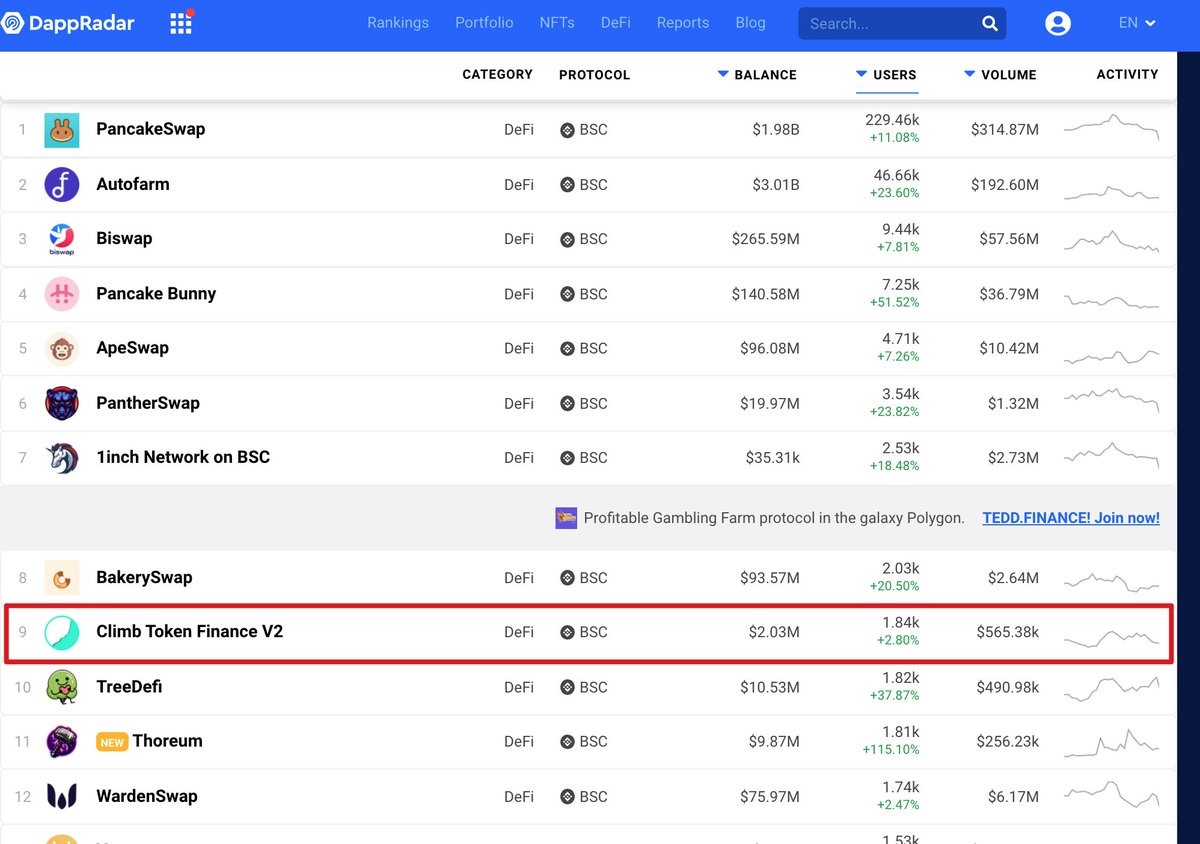Click the $314.87M volume value
This screenshot has height=844, width=1200.
pyautogui.click(x=1005, y=130)
